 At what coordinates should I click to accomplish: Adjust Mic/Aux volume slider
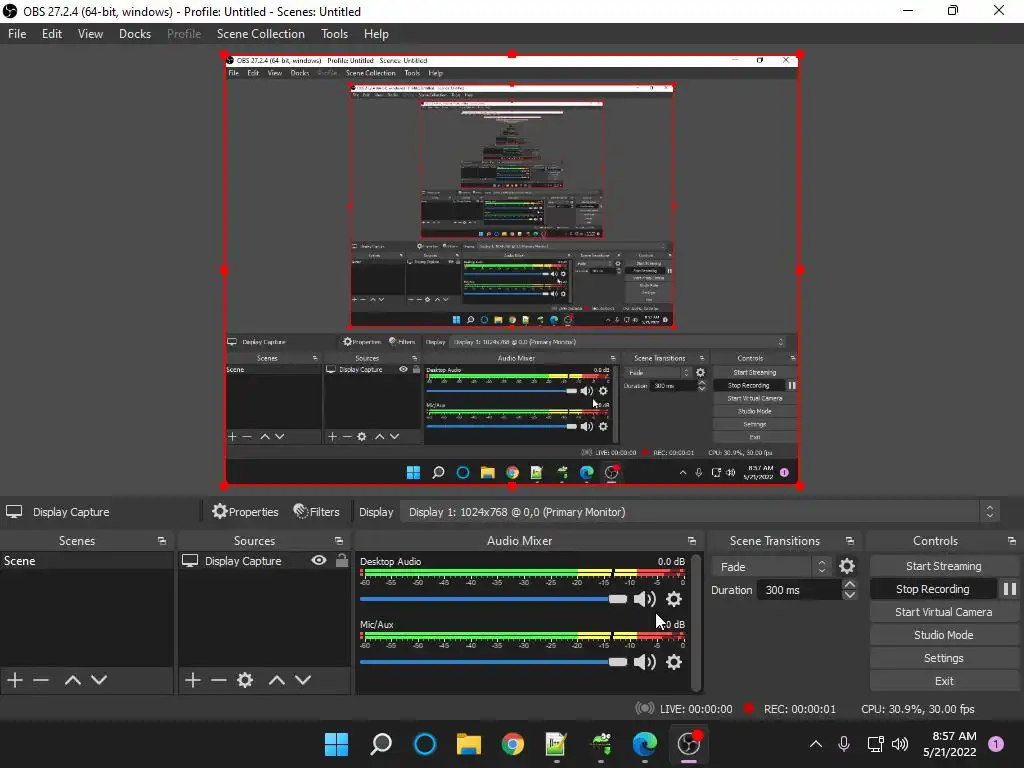pyautogui.click(x=493, y=662)
